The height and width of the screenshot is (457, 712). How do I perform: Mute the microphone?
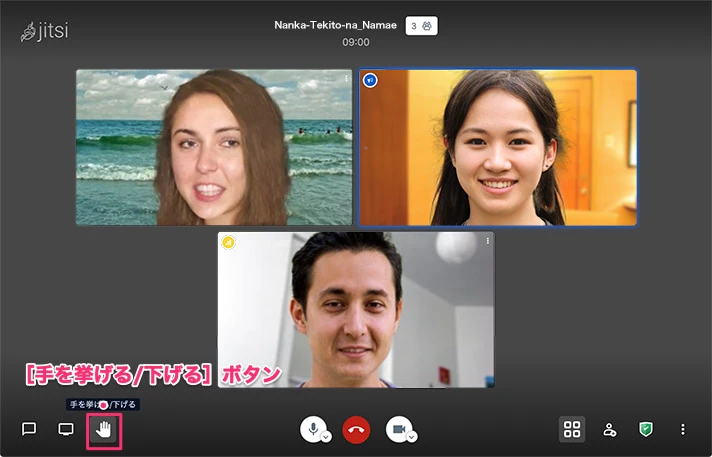[x=313, y=428]
